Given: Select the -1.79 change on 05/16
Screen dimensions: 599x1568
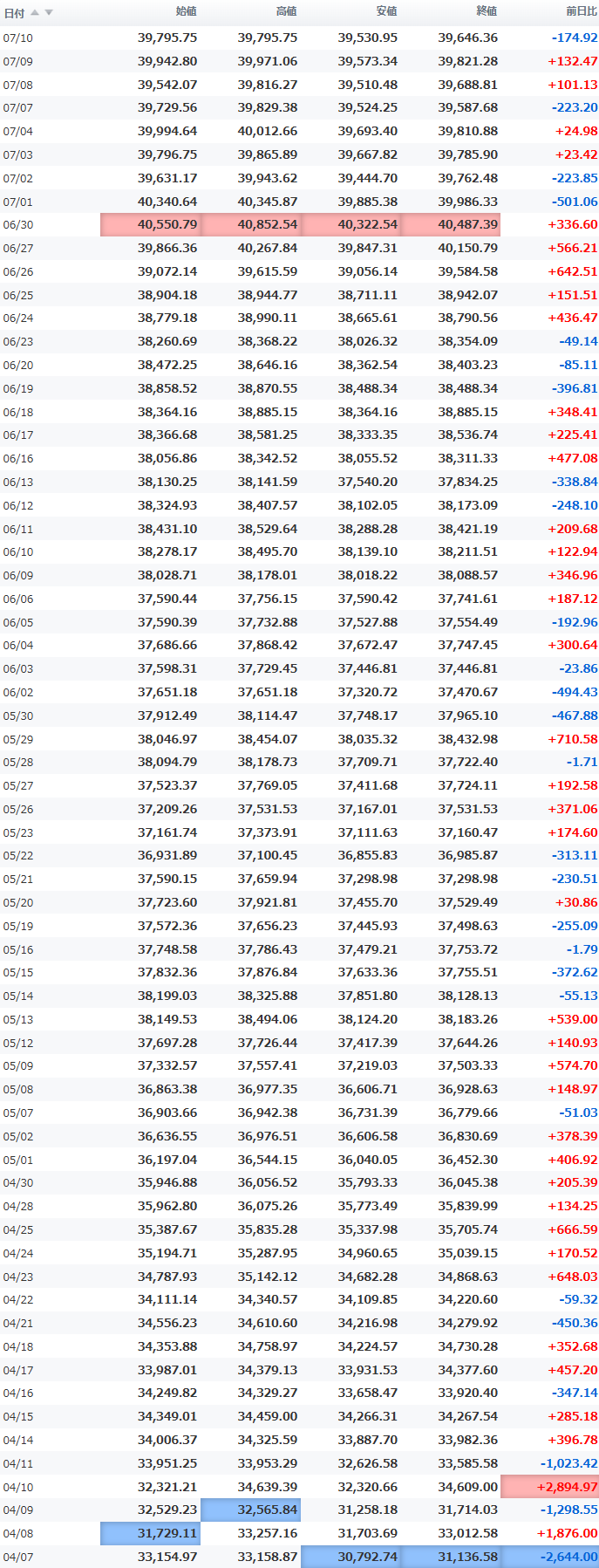Looking at the screenshot, I should pos(582,949).
